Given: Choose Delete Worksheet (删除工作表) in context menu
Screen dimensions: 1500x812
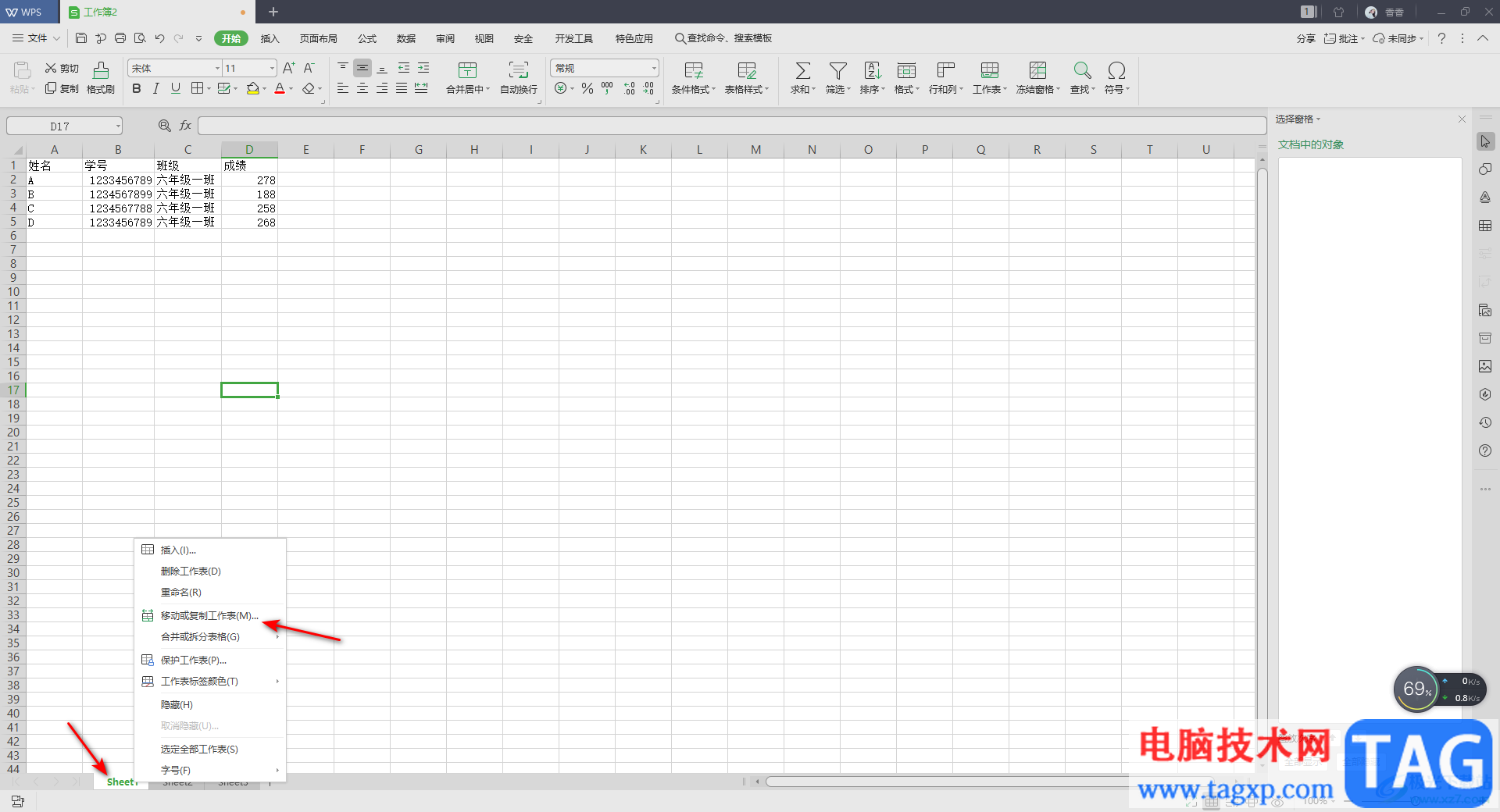Looking at the screenshot, I should coord(209,572).
